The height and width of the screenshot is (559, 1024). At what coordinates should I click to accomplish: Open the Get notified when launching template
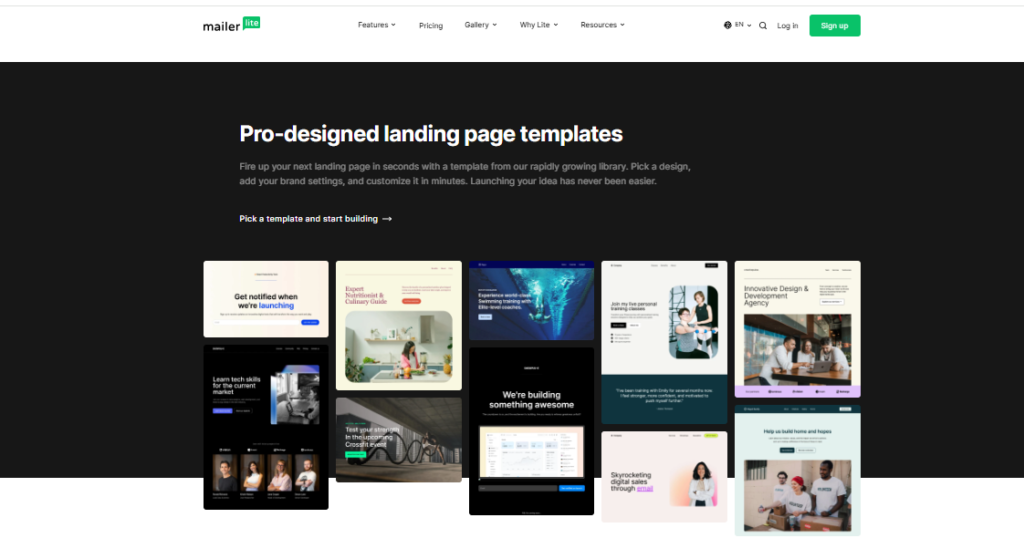(266, 299)
